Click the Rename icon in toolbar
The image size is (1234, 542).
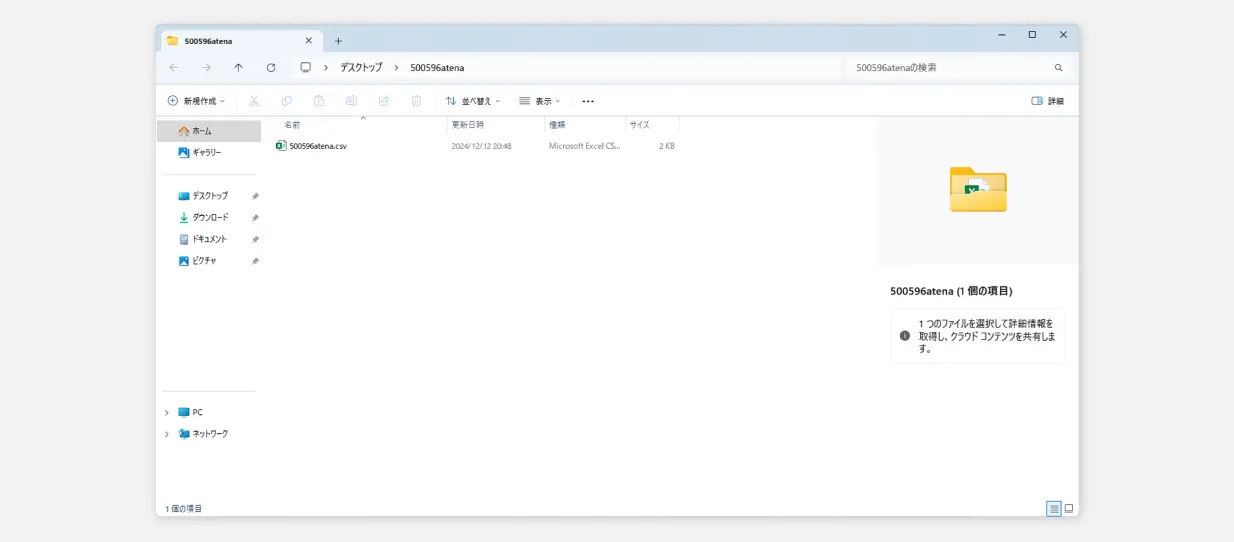(x=352, y=101)
